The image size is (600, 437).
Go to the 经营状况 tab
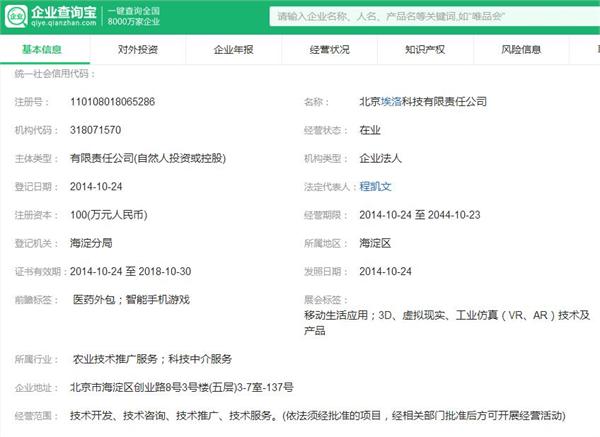pyautogui.click(x=329, y=49)
